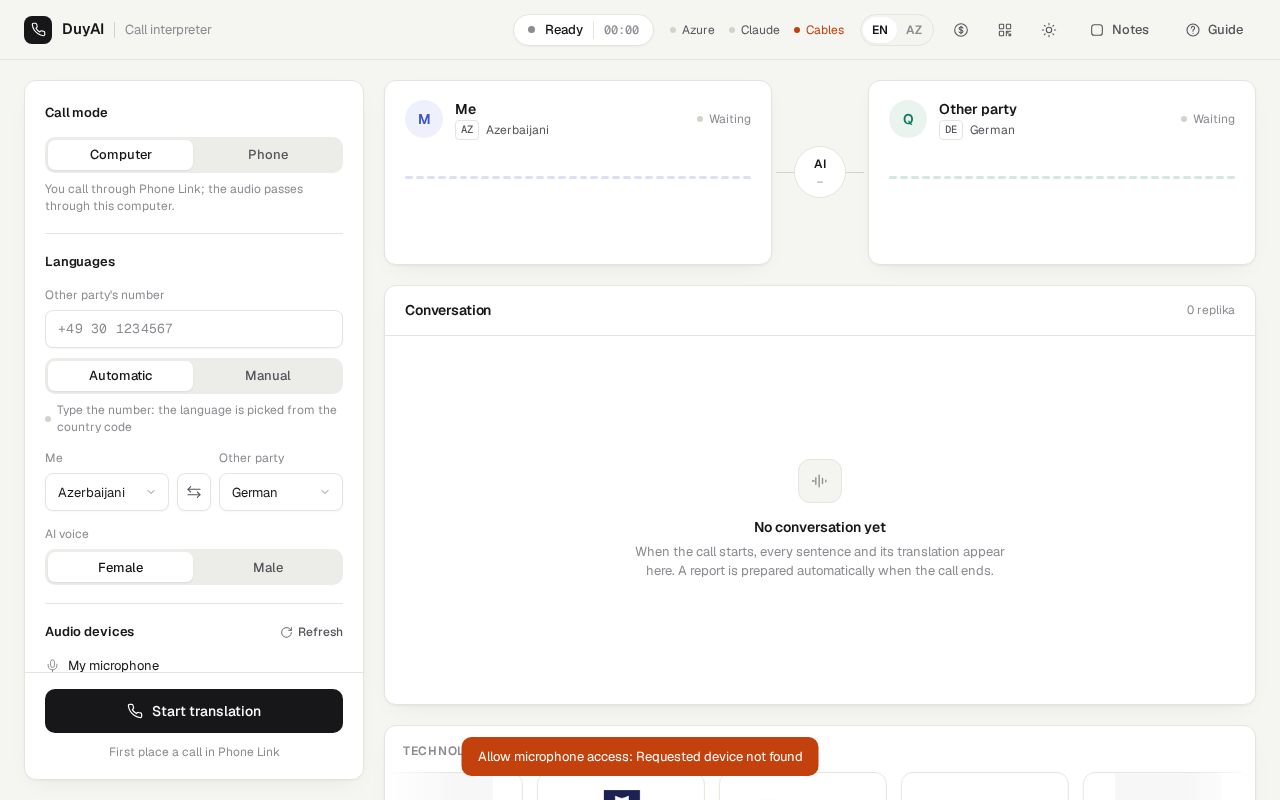Switch call mode to Phone
This screenshot has height=800, width=1280.
click(x=268, y=155)
